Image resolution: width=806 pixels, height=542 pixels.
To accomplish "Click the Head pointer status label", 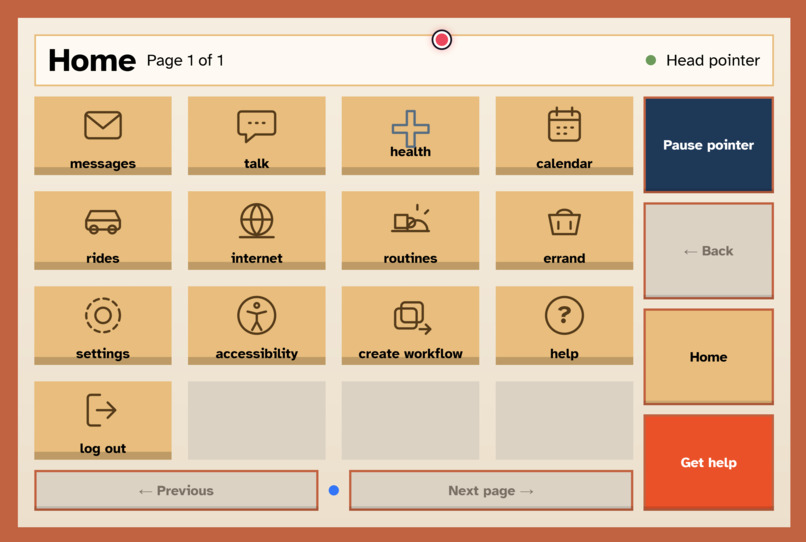I will (x=712, y=61).
